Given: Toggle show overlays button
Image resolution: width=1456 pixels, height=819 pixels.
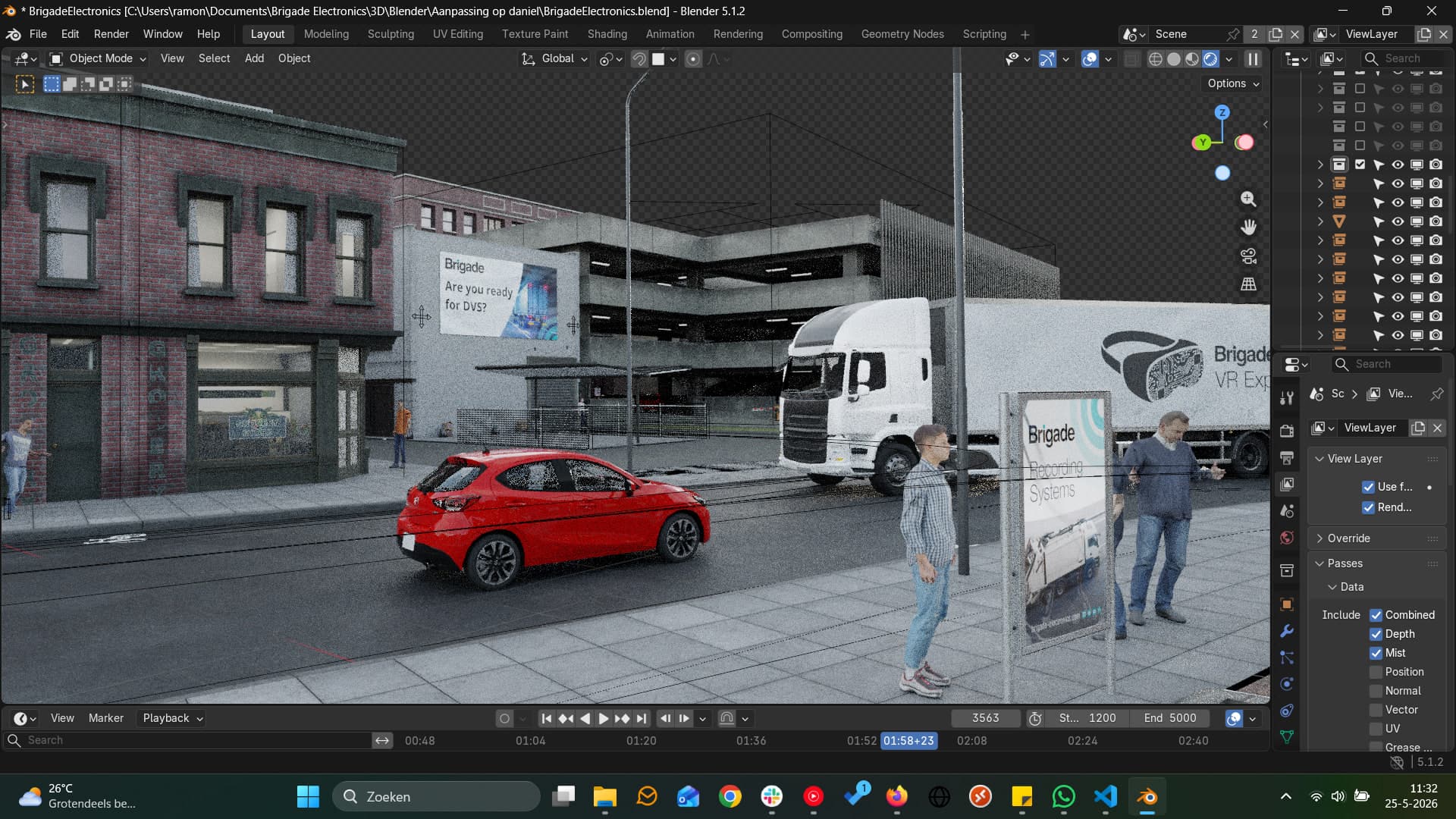Looking at the screenshot, I should pyautogui.click(x=1090, y=58).
